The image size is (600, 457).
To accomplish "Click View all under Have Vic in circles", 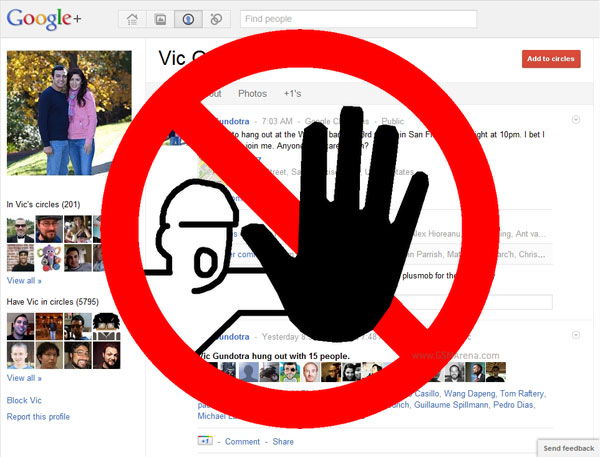I will point(24,378).
